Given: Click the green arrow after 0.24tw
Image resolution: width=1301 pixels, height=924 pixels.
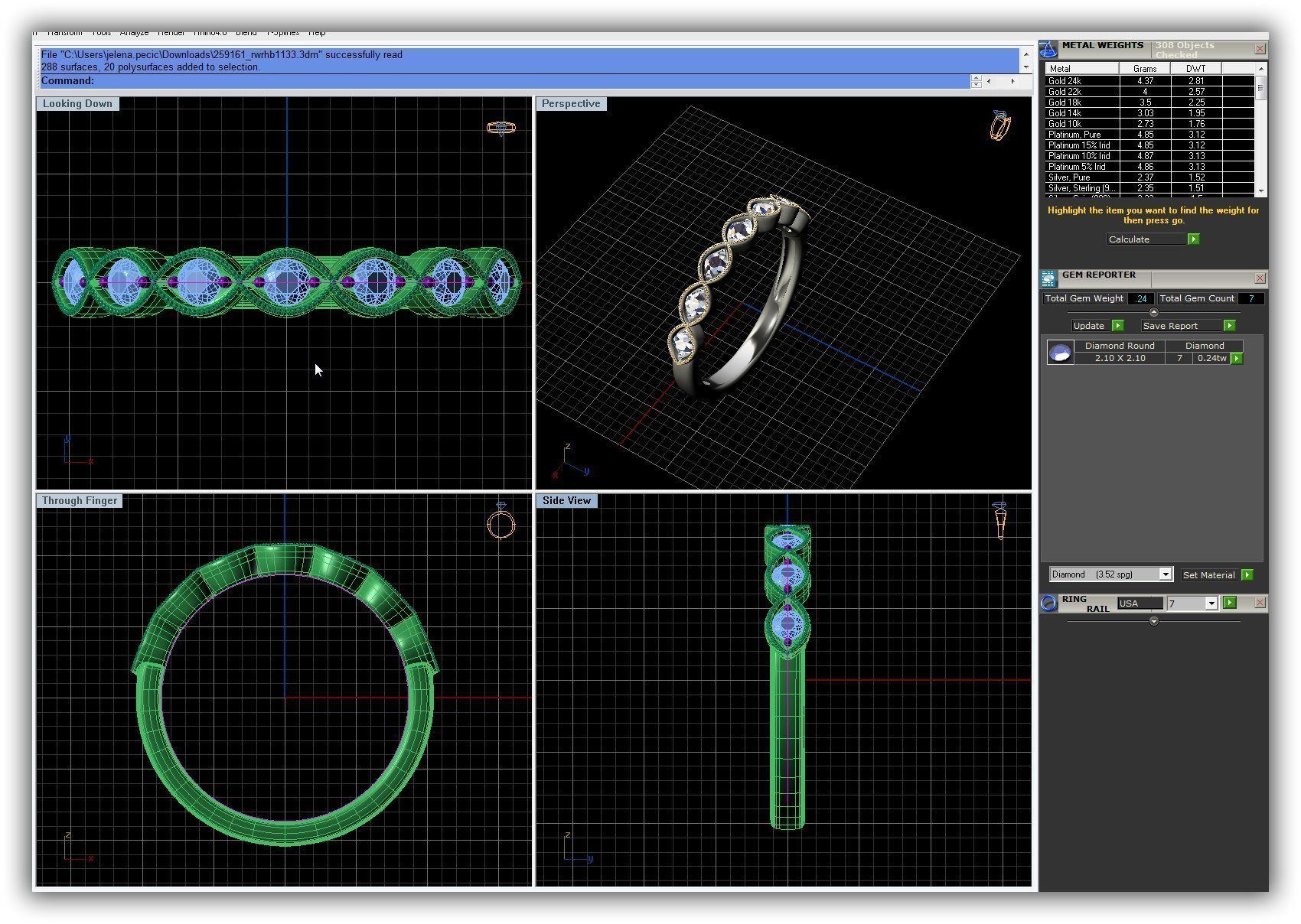Looking at the screenshot, I should 1237,359.
